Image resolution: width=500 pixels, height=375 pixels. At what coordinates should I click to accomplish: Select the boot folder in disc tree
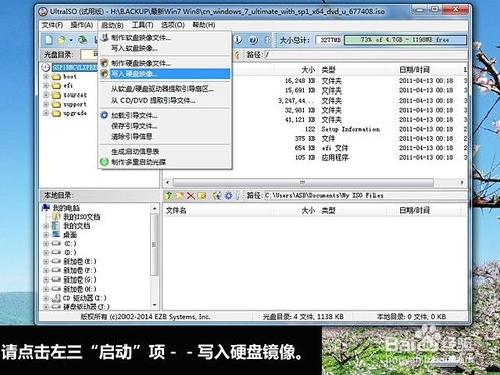pos(70,76)
